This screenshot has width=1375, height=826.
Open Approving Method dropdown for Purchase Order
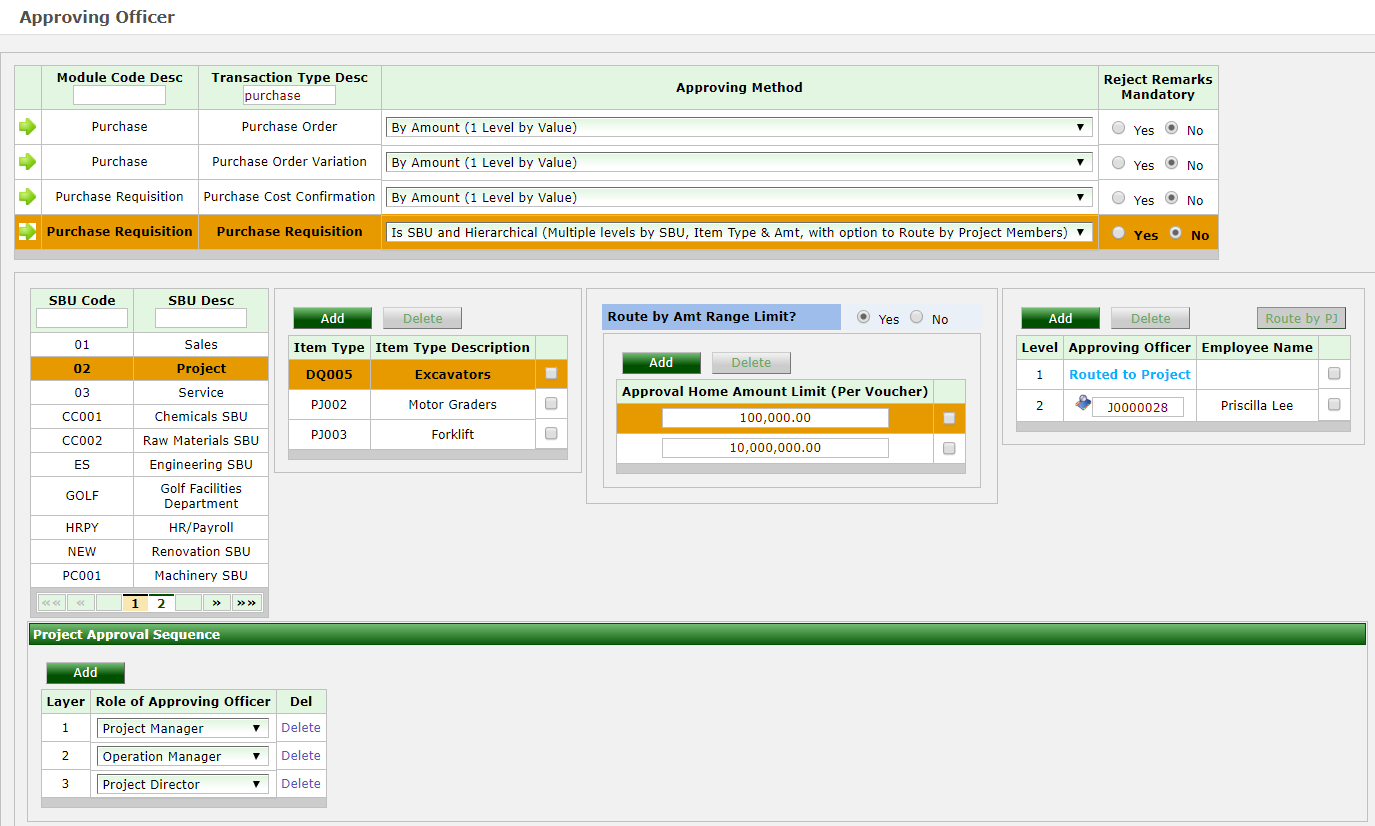pos(1081,127)
